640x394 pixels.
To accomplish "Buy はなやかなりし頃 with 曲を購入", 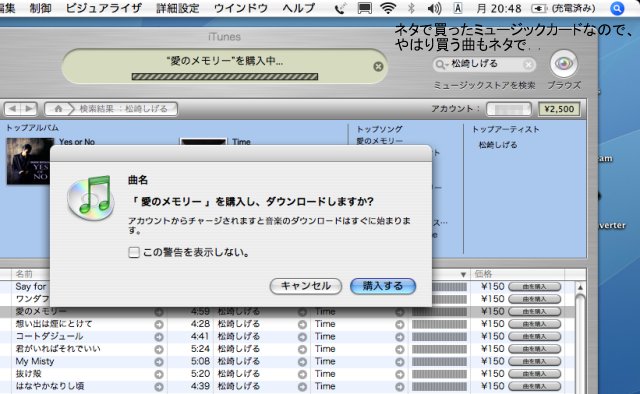I will 534,386.
